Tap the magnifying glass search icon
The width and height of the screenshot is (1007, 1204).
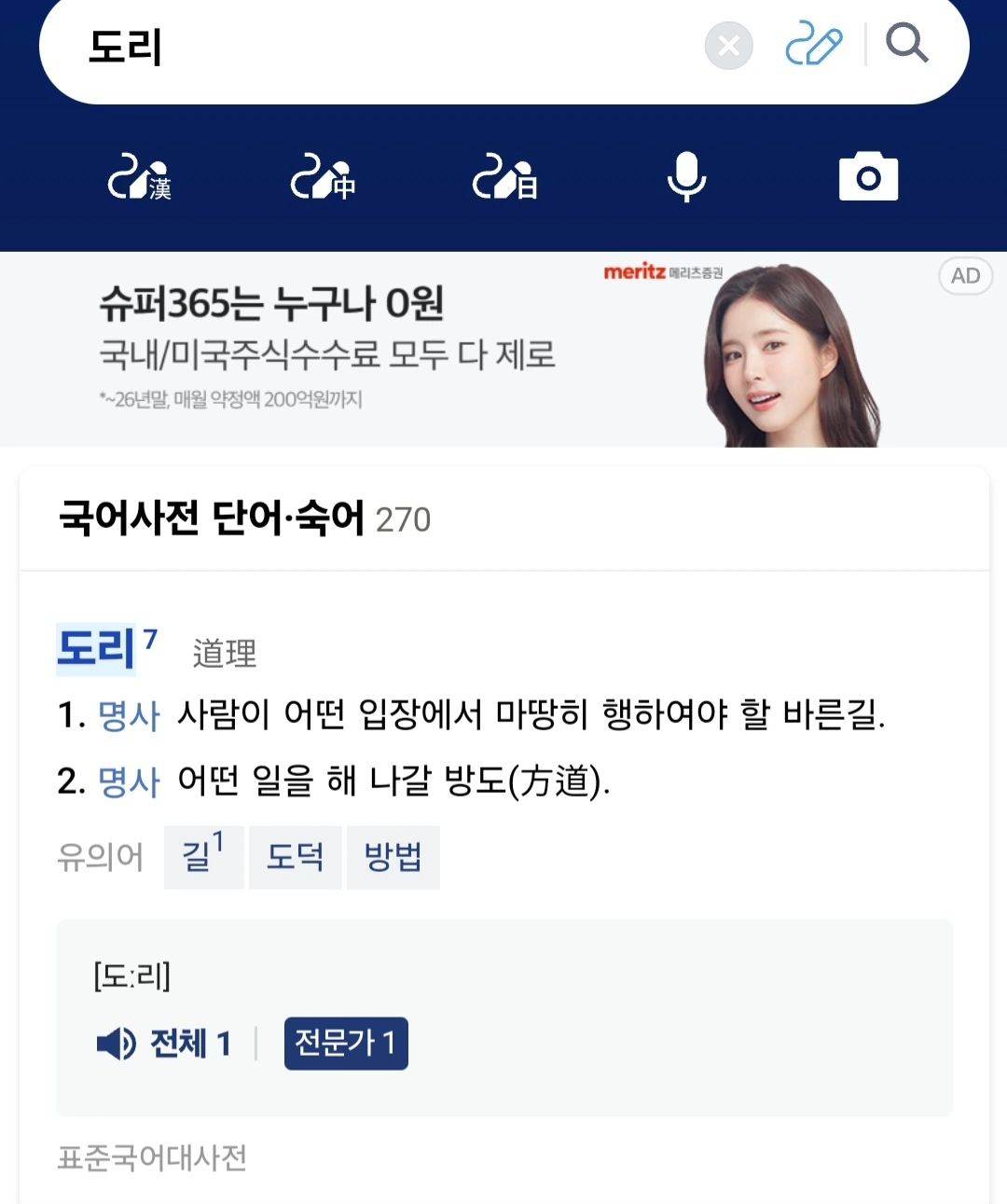pos(906,43)
